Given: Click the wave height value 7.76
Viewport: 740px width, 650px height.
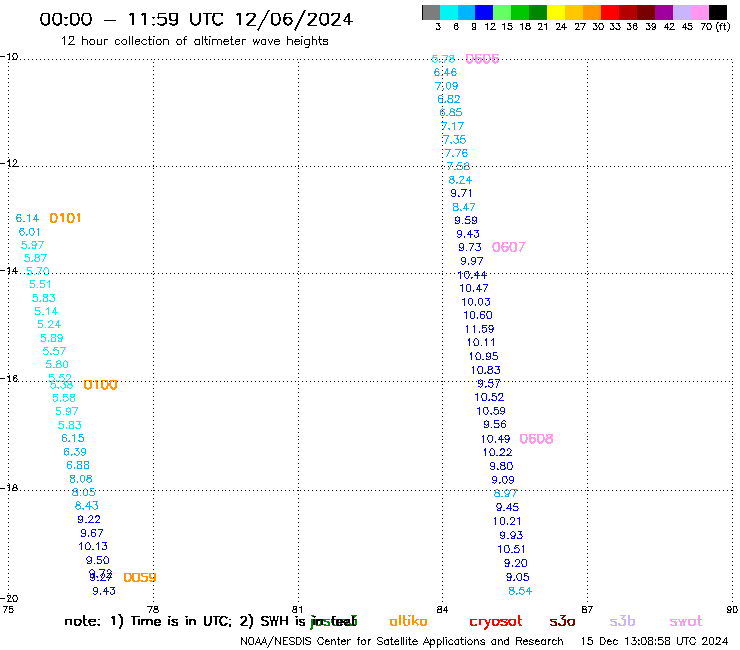Looking at the screenshot, I should point(456,153).
